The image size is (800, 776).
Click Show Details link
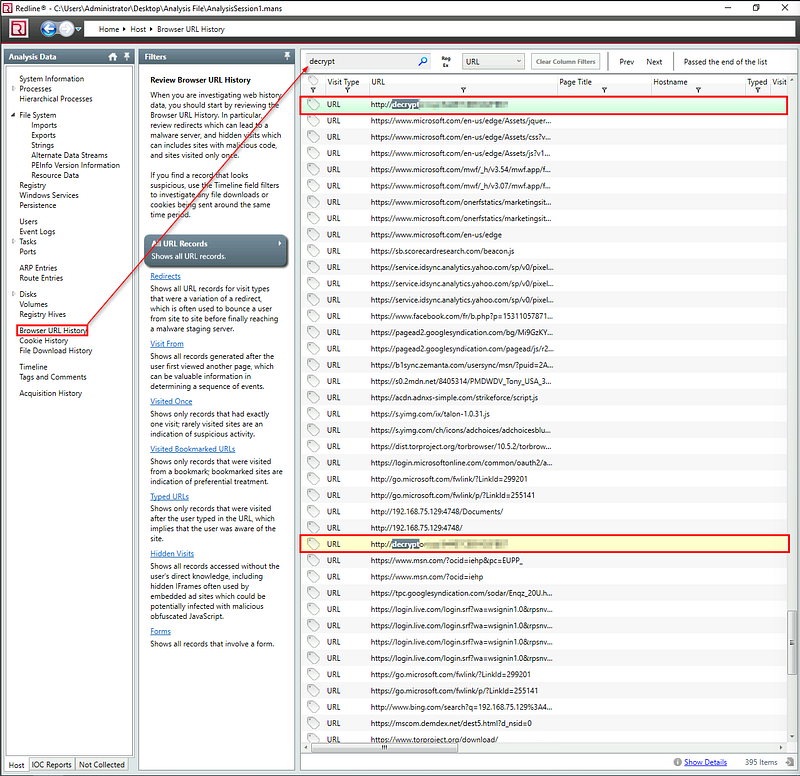pyautogui.click(x=705, y=762)
